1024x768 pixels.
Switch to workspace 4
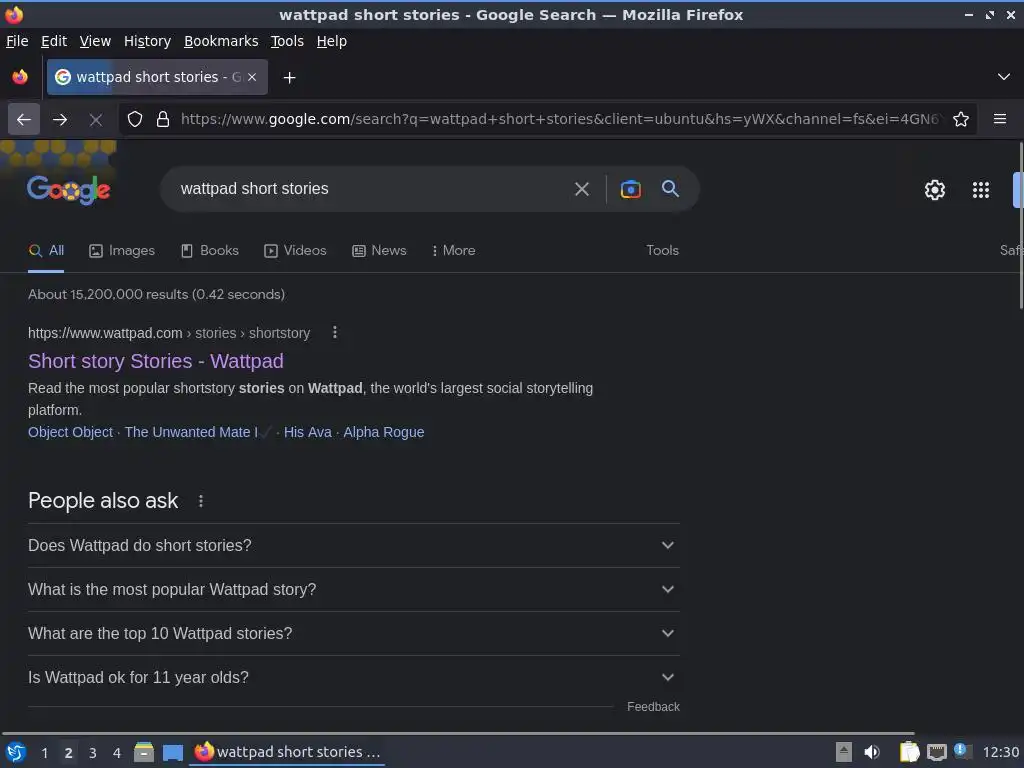pos(117,753)
